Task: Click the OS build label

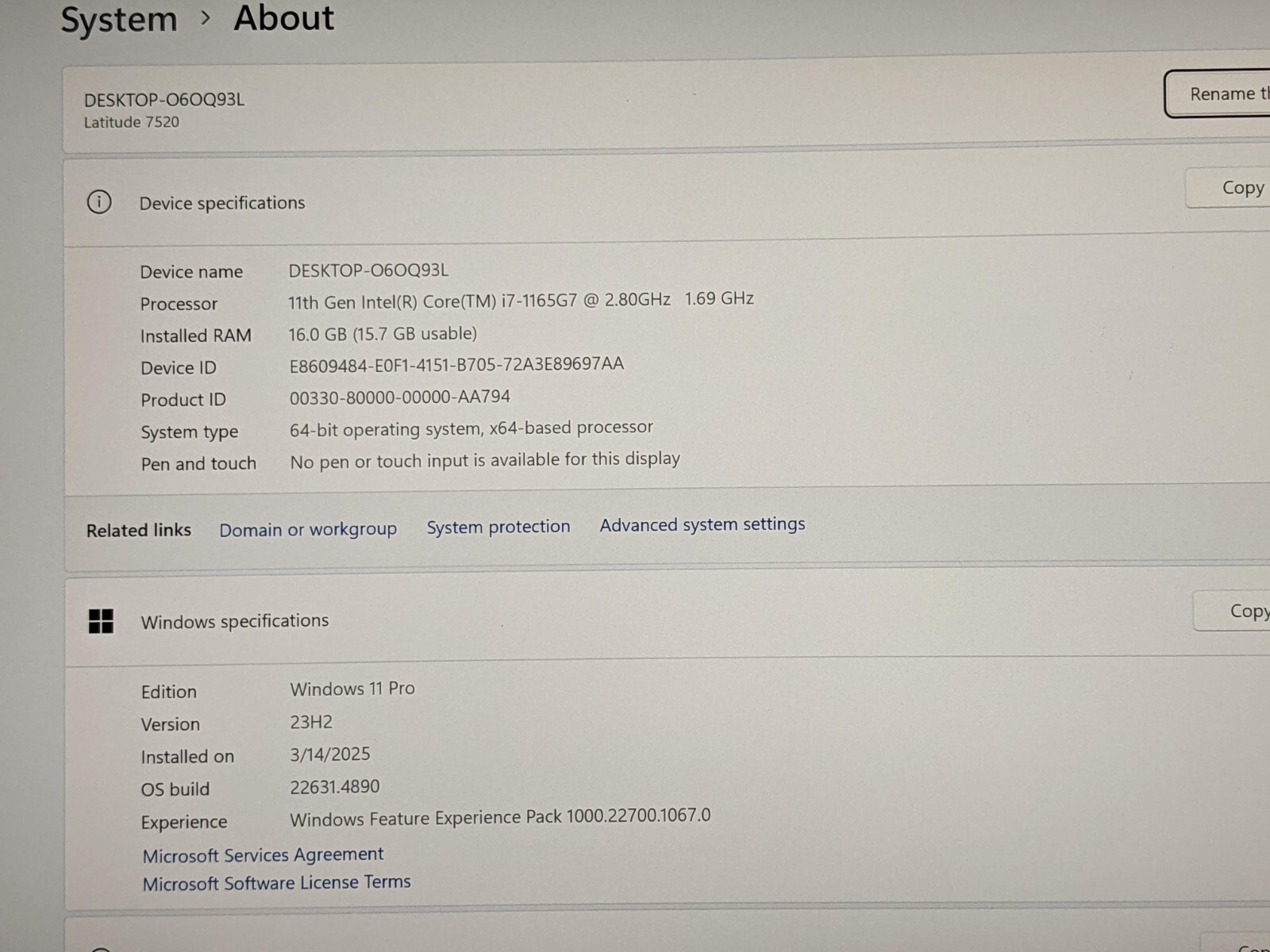Action: pyautogui.click(x=175, y=789)
